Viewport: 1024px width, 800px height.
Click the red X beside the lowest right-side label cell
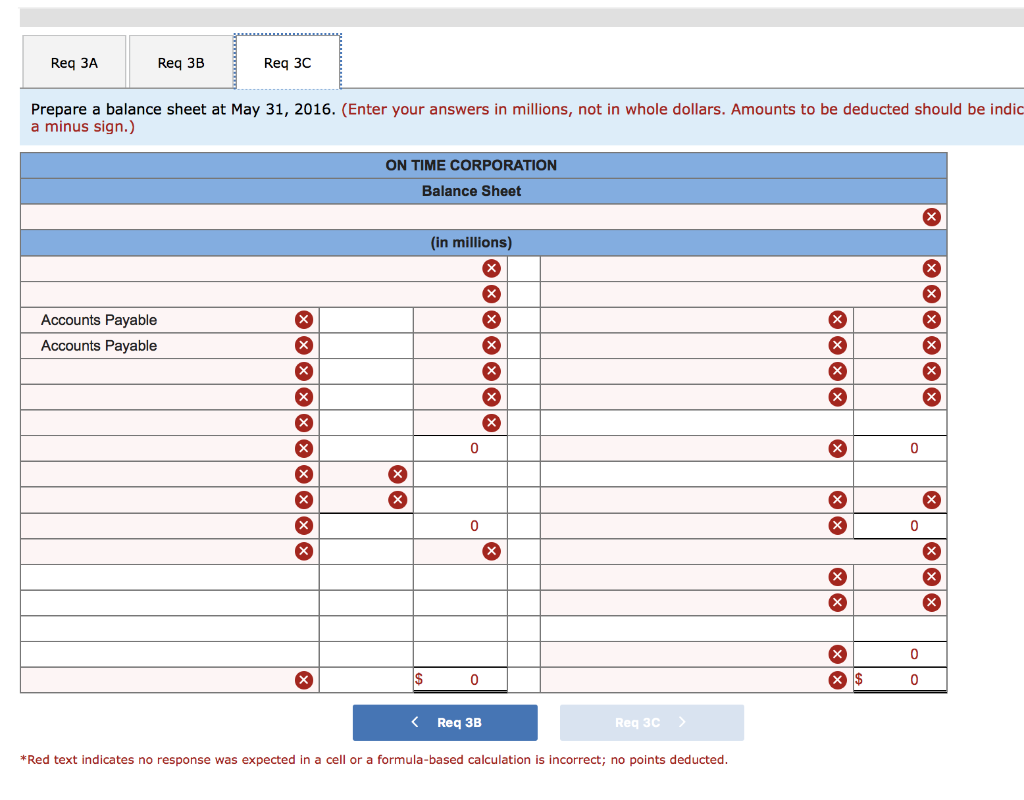837,653
